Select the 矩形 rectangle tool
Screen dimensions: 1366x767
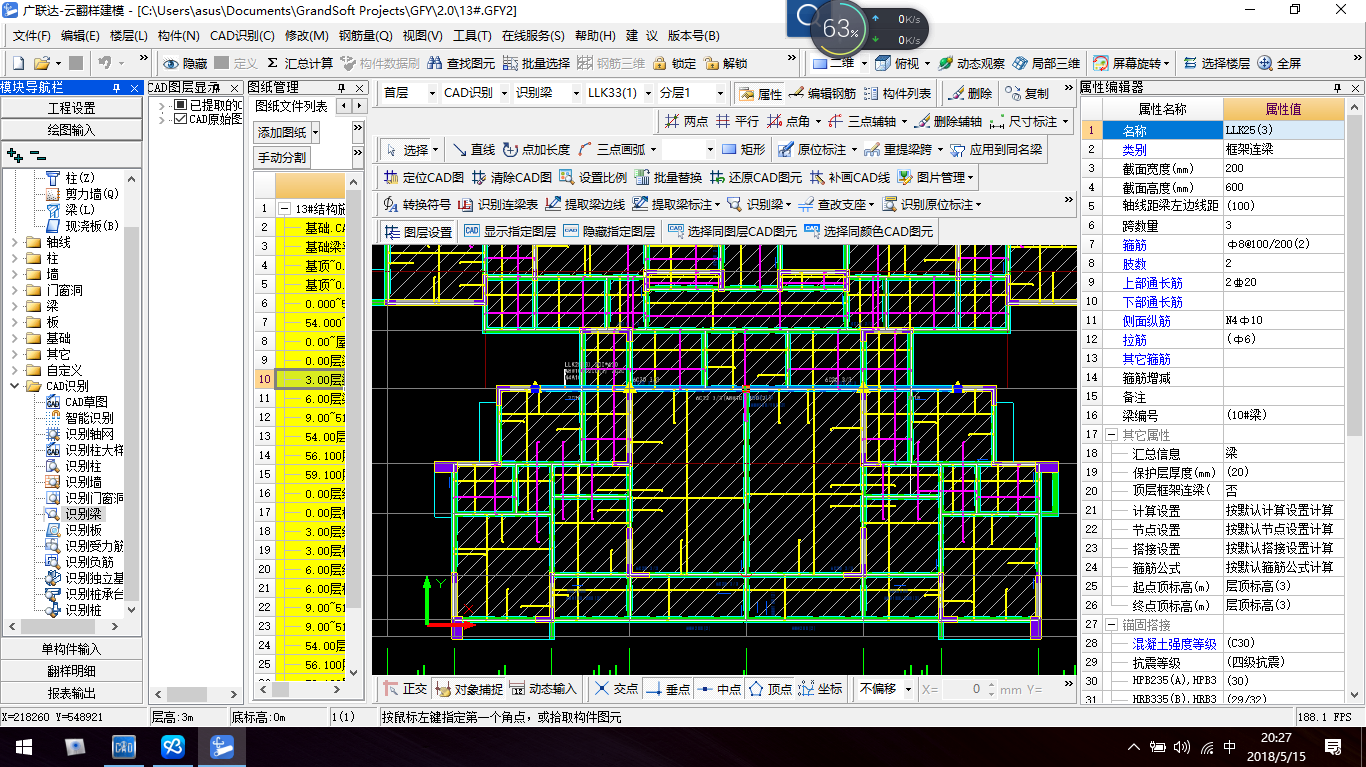point(743,150)
